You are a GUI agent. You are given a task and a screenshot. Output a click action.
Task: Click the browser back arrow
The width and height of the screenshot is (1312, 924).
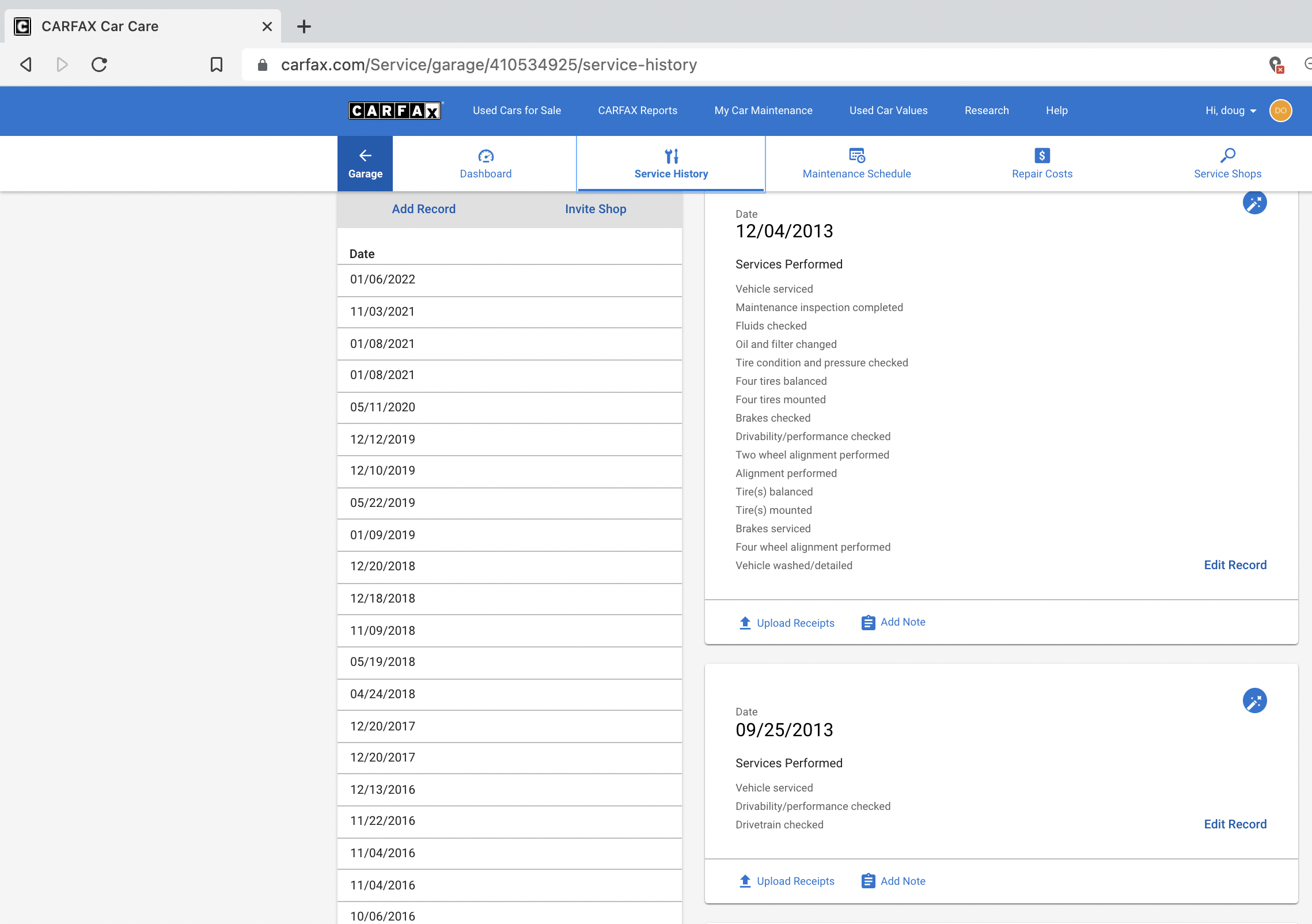pyautogui.click(x=26, y=65)
